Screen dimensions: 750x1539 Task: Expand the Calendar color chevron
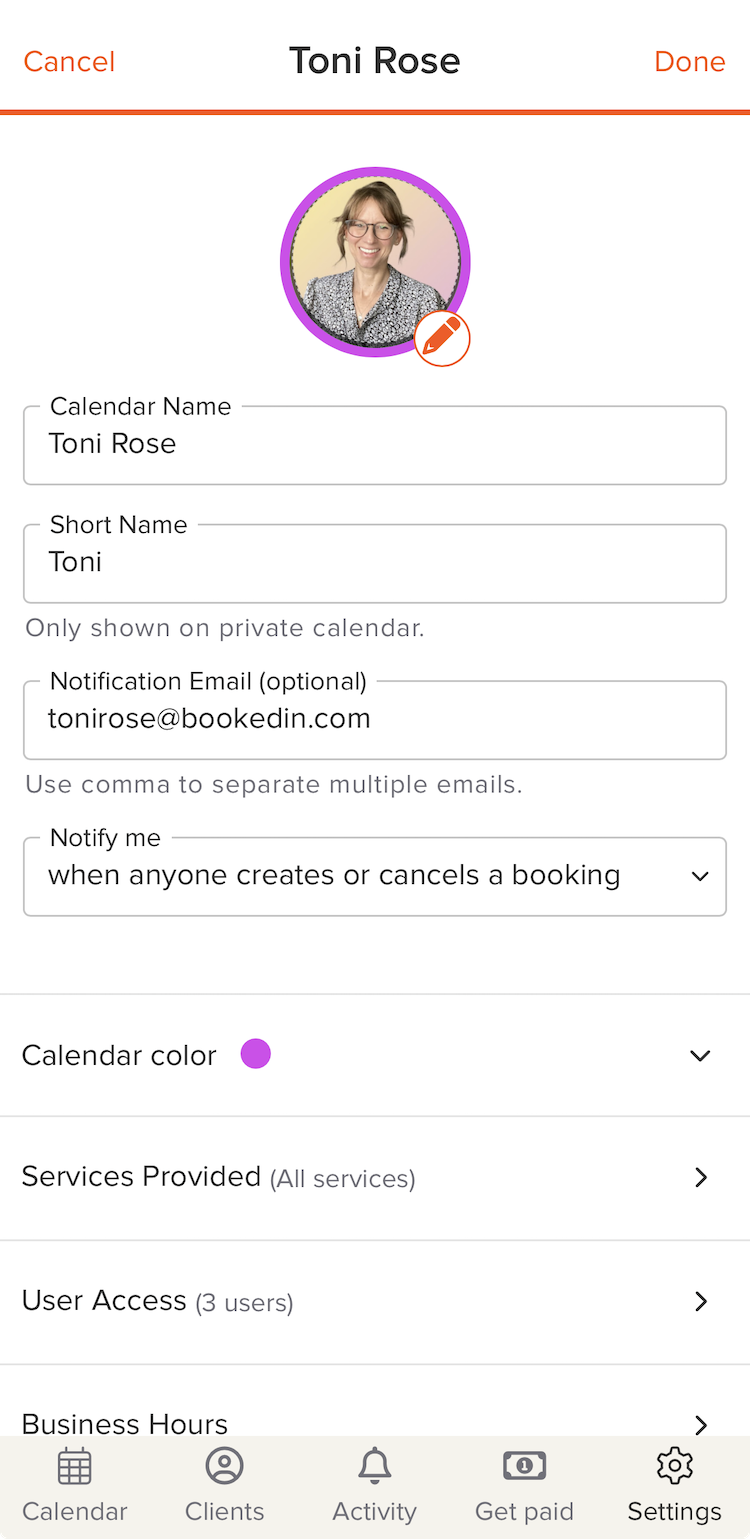700,1056
